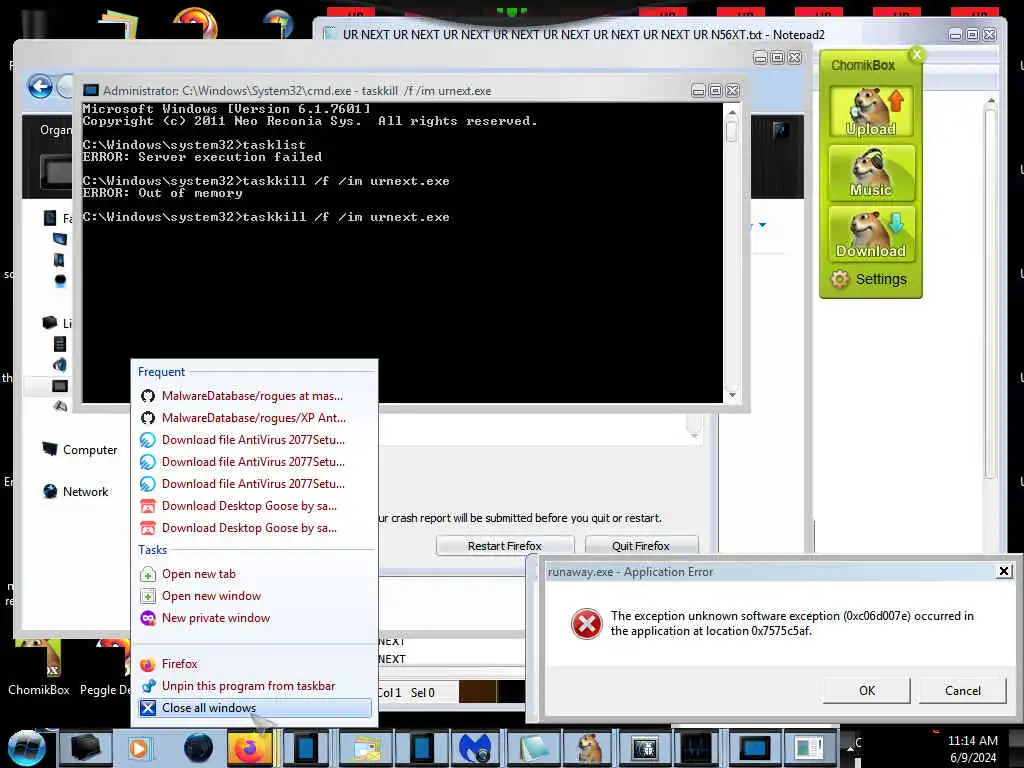
Task: Click the Notepad2 vertical scrollbar thumb
Action: 991,294
